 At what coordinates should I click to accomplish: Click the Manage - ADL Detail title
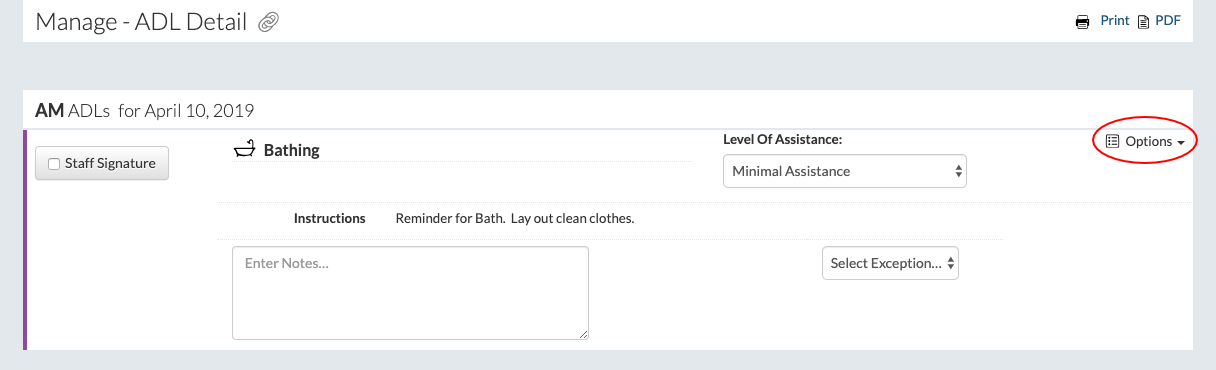click(141, 21)
